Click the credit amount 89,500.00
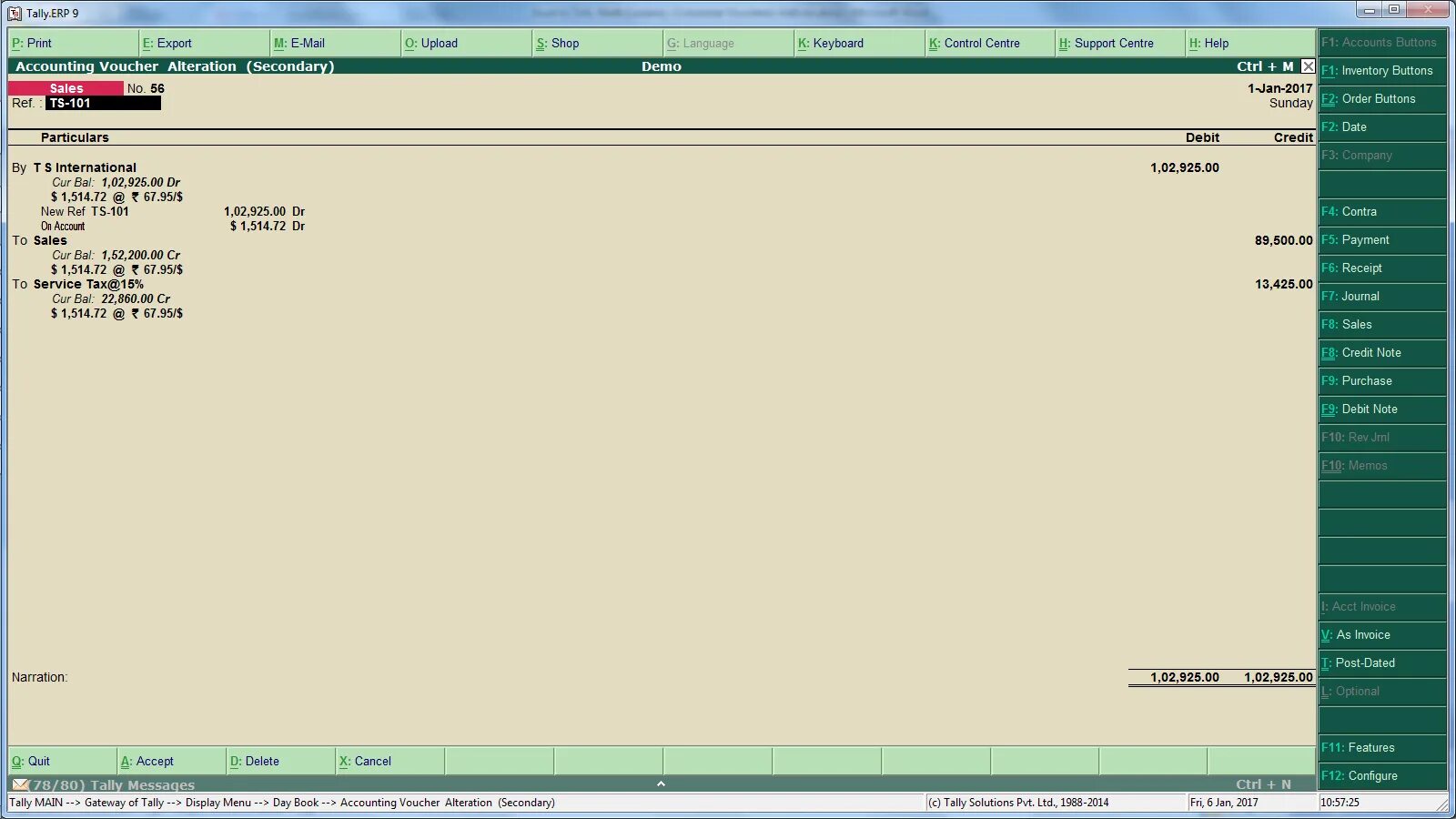The height and width of the screenshot is (819, 1456). click(1283, 240)
